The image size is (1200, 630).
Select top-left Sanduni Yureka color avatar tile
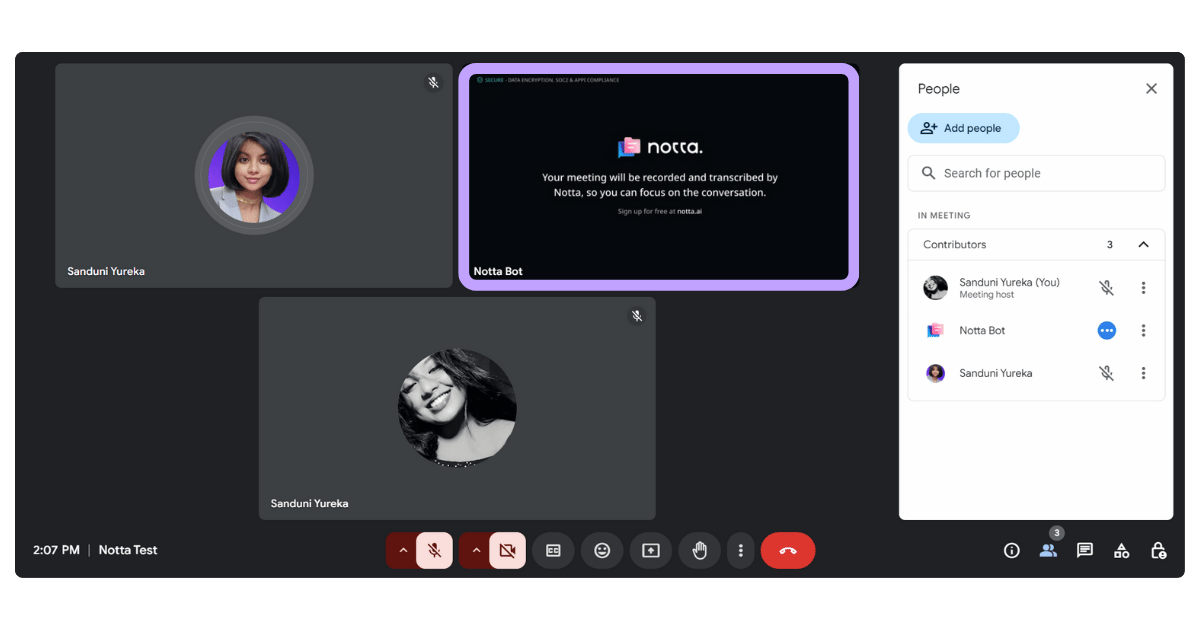(x=254, y=176)
